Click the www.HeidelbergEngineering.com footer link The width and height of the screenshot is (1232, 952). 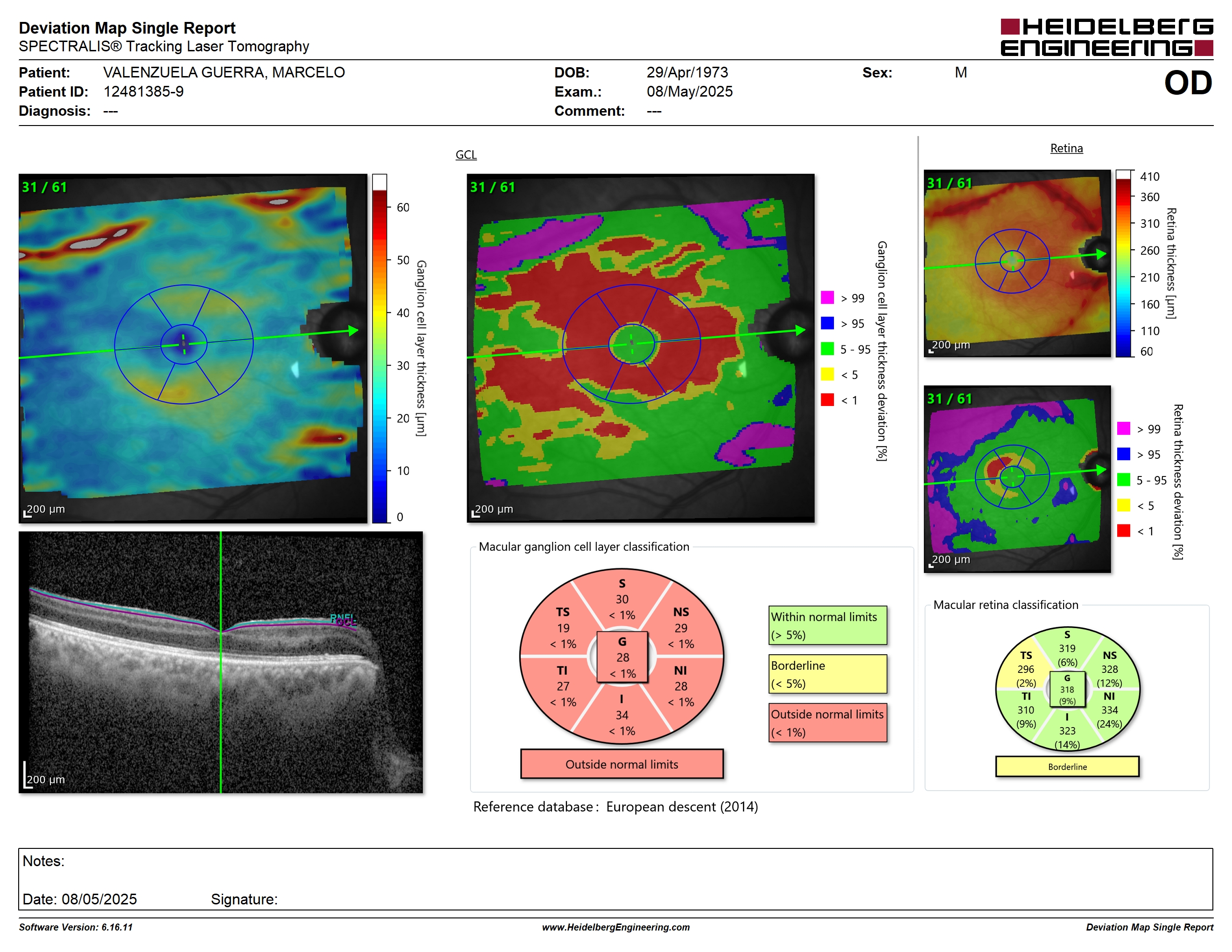pyautogui.click(x=616, y=927)
